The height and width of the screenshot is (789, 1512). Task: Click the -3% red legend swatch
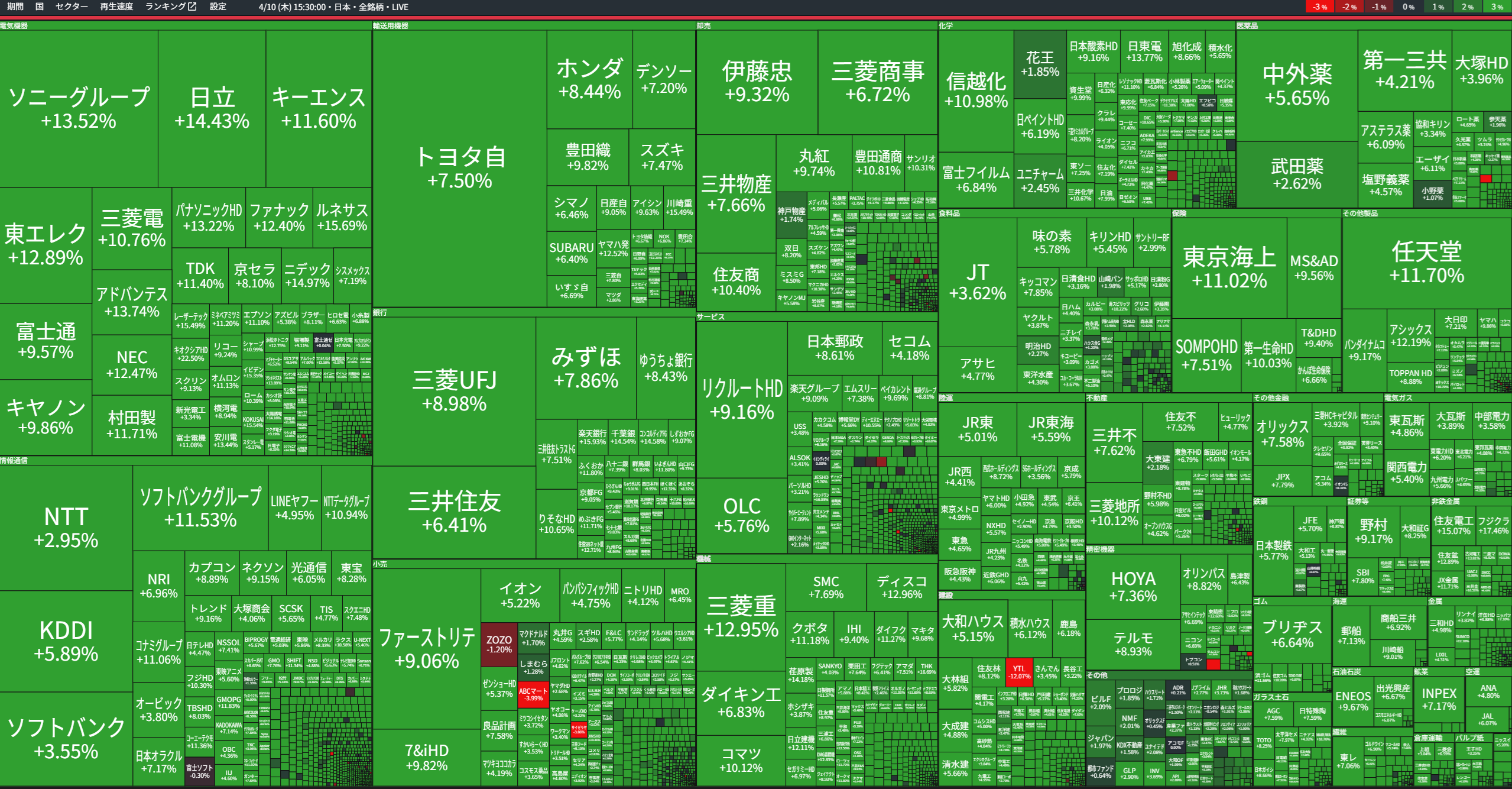click(x=1320, y=7)
